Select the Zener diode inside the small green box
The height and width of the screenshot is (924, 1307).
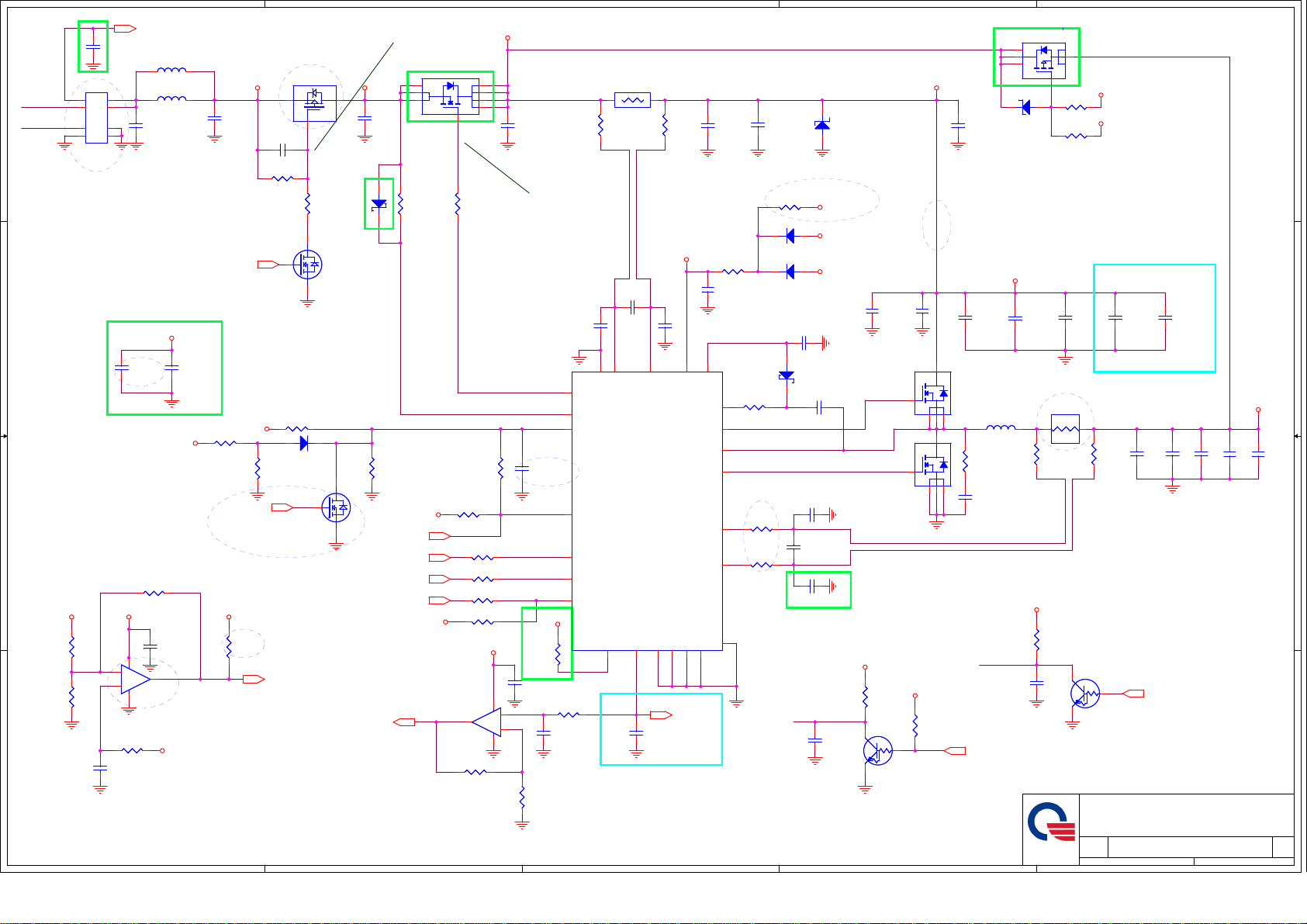pyautogui.click(x=379, y=204)
